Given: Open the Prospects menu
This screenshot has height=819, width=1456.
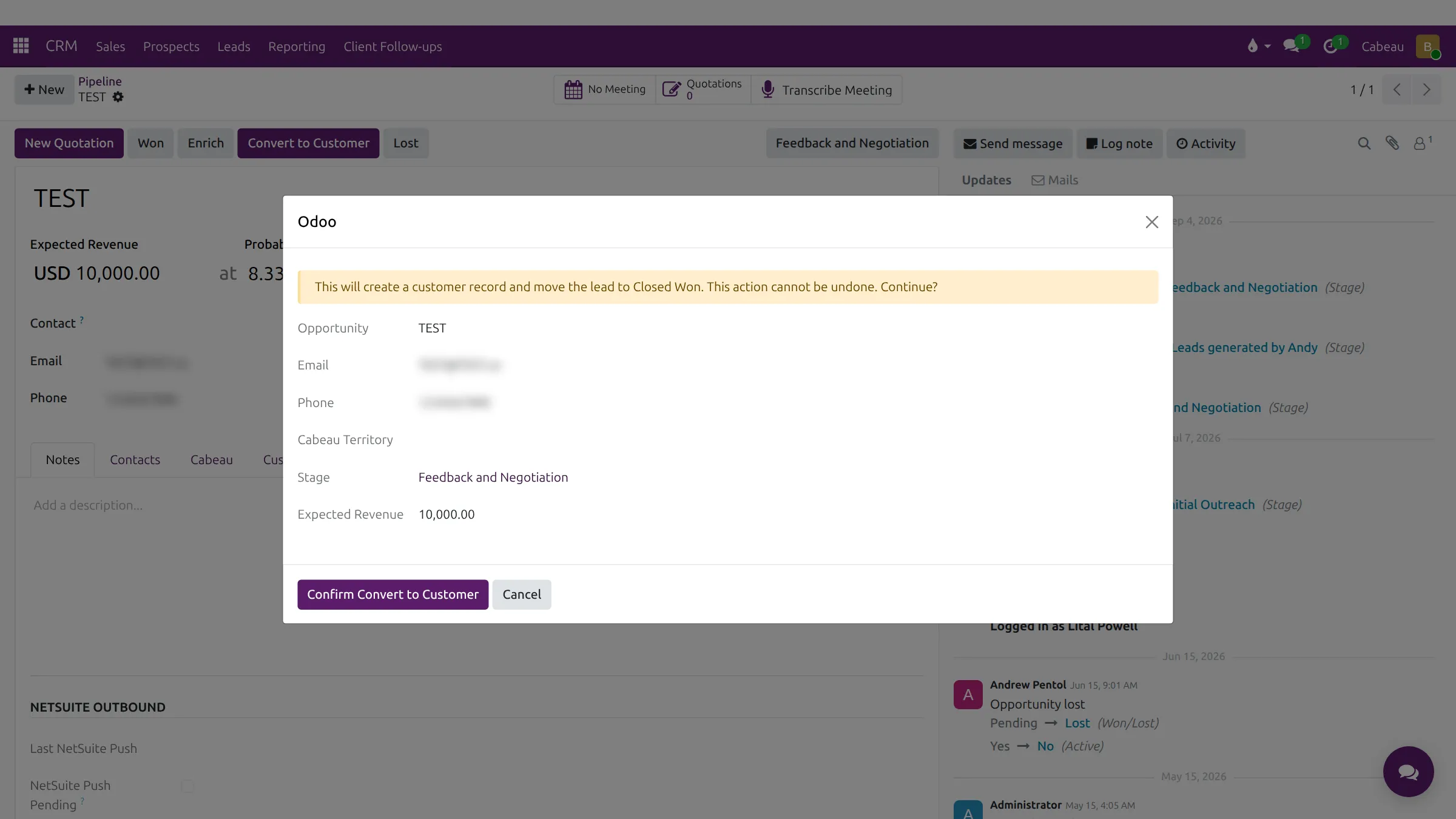Looking at the screenshot, I should pos(171,46).
